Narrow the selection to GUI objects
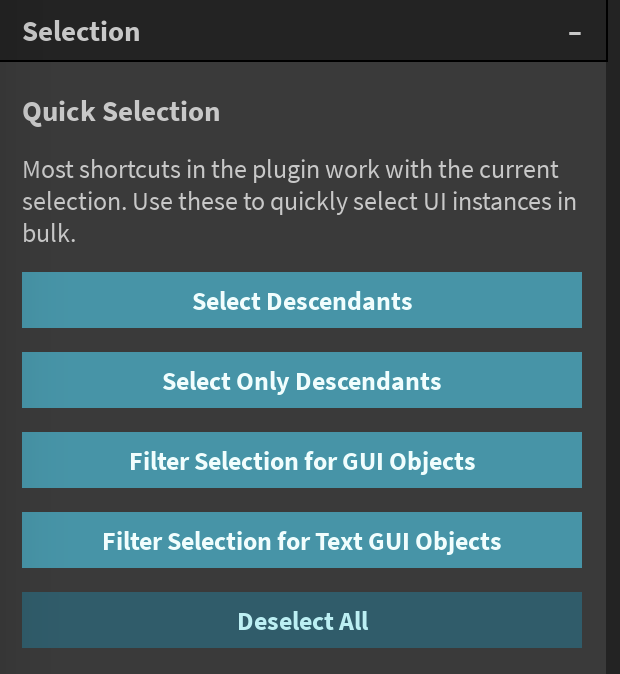Image resolution: width=620 pixels, height=674 pixels. pos(302,461)
